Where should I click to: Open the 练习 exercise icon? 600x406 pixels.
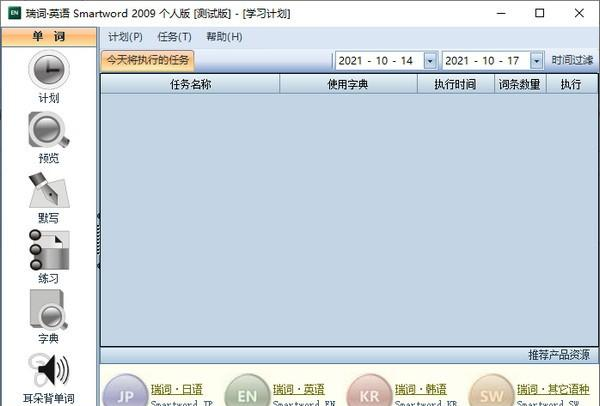click(49, 250)
